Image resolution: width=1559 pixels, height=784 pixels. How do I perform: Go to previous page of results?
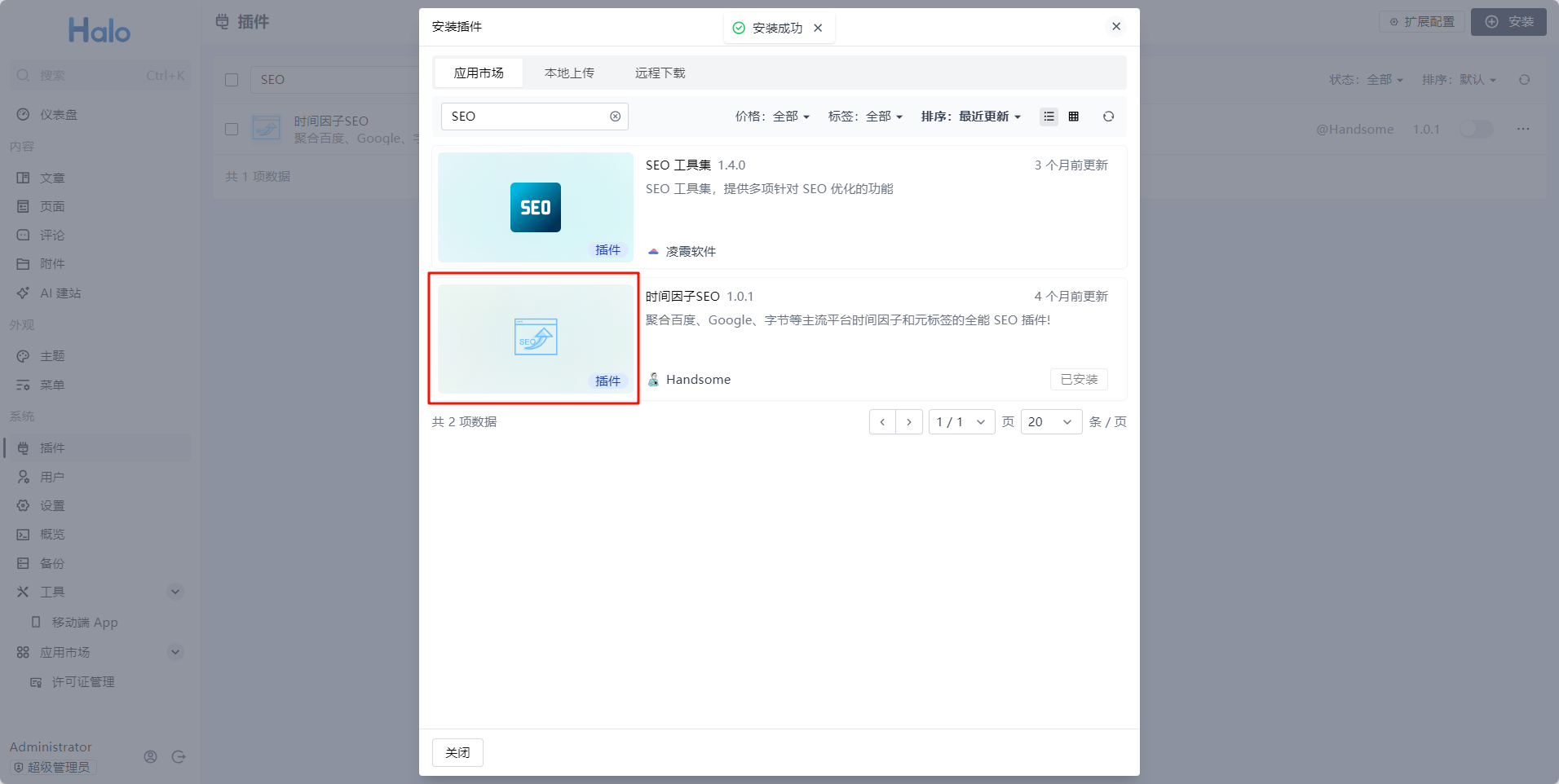pyautogui.click(x=882, y=422)
